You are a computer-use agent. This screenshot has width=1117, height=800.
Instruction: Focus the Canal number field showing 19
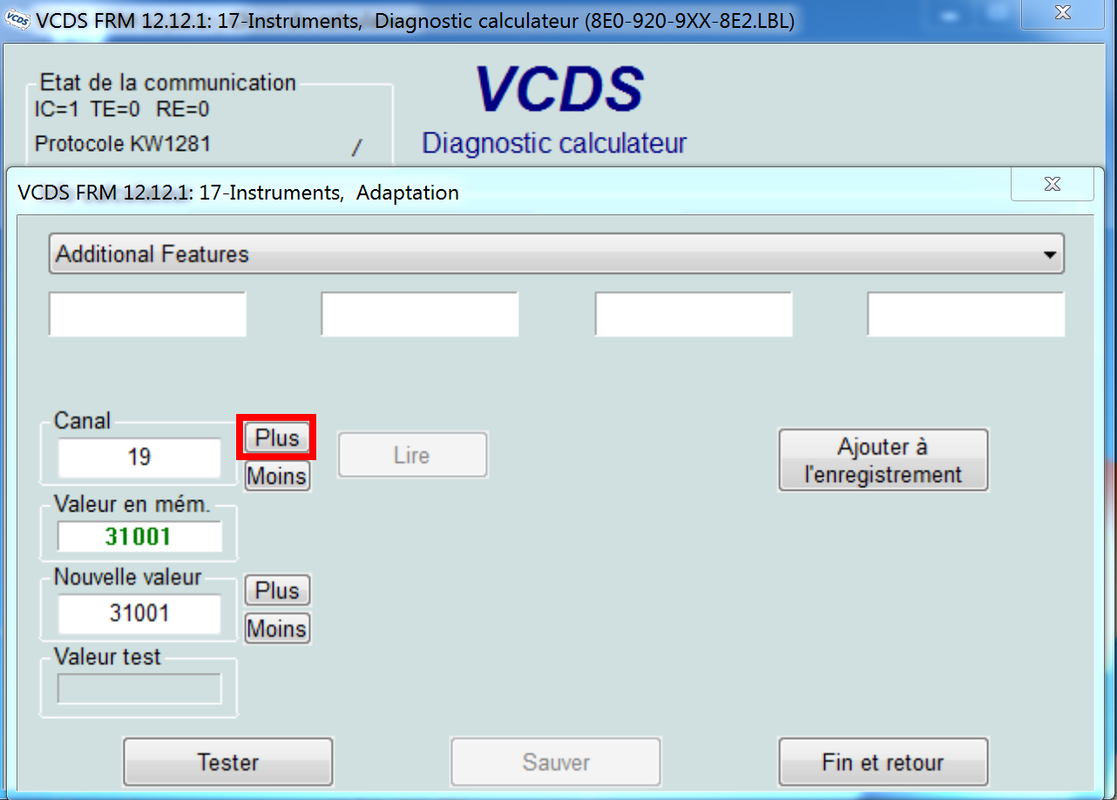(139, 458)
